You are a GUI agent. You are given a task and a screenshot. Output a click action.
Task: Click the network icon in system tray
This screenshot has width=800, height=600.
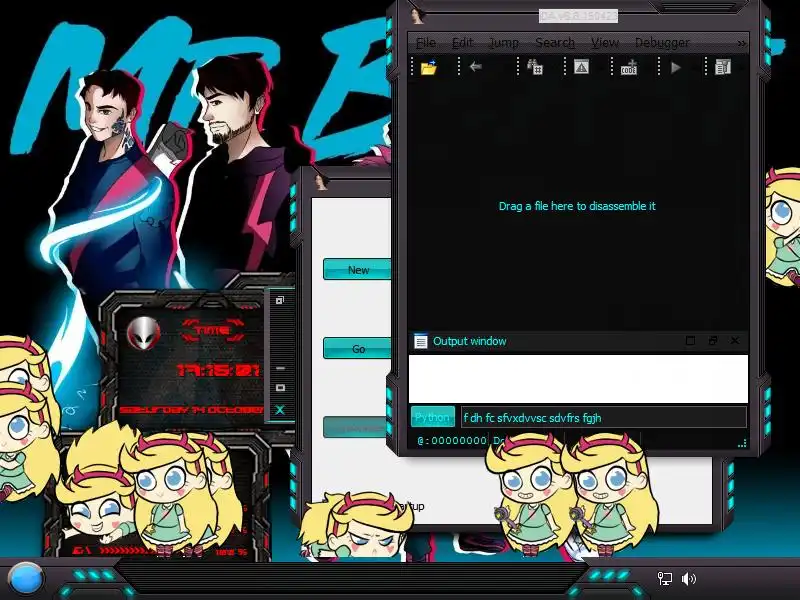click(664, 579)
